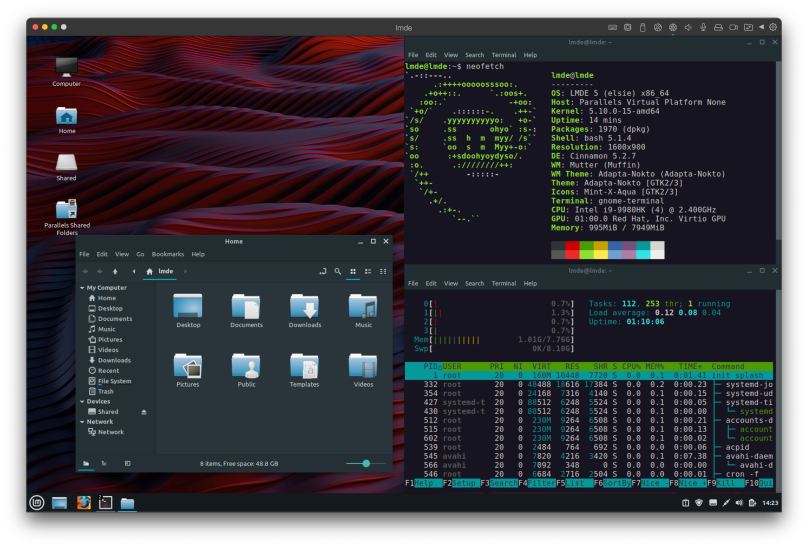Adjust the file manager zoom slider
The image size is (808, 547).
366,464
